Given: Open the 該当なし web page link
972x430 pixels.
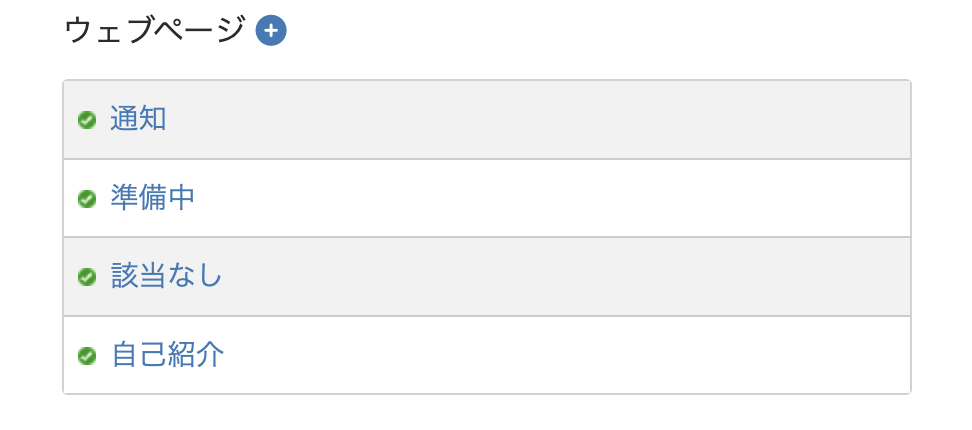Looking at the screenshot, I should (x=166, y=276).
